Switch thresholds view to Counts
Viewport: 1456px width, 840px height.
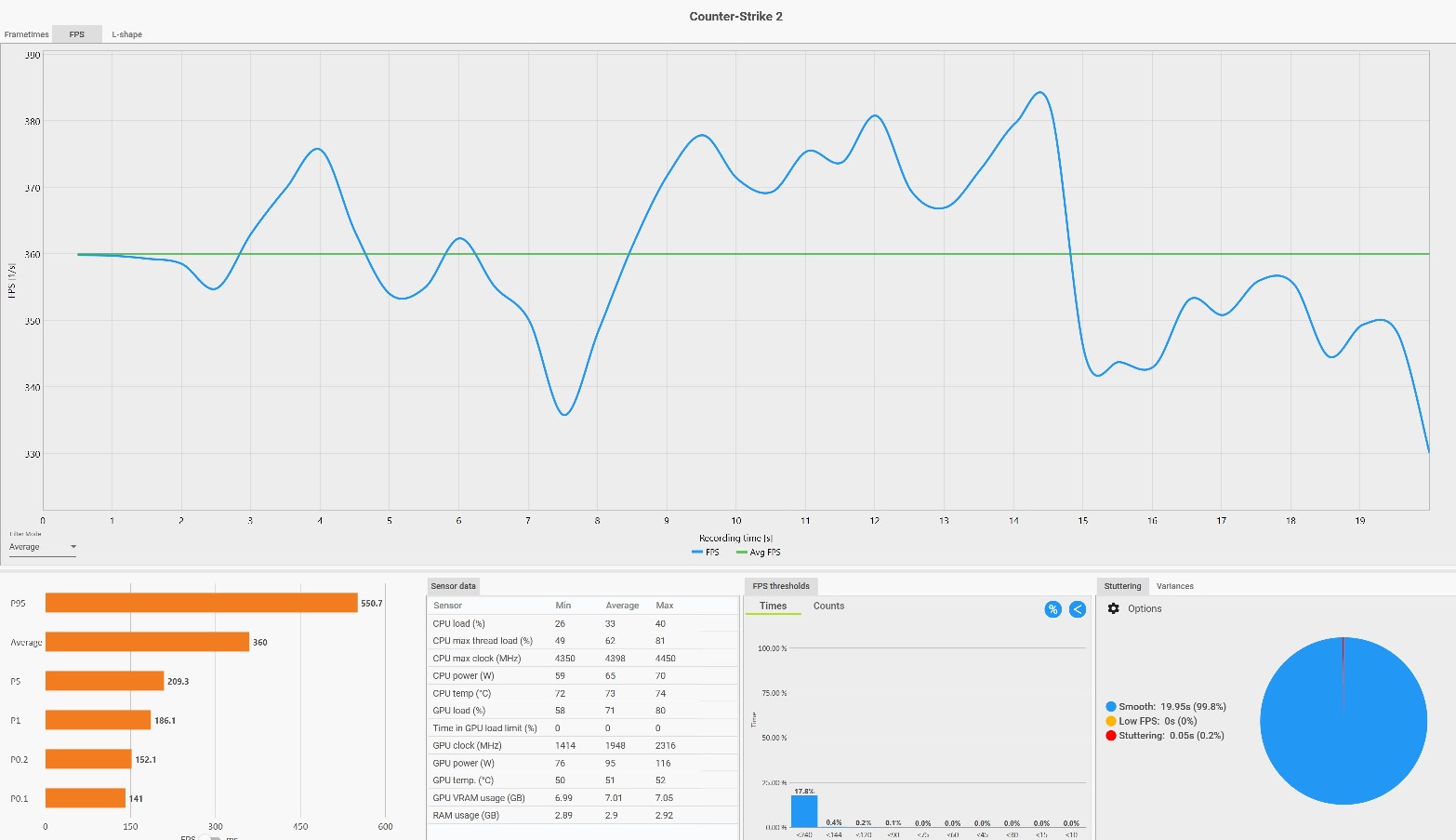point(828,606)
